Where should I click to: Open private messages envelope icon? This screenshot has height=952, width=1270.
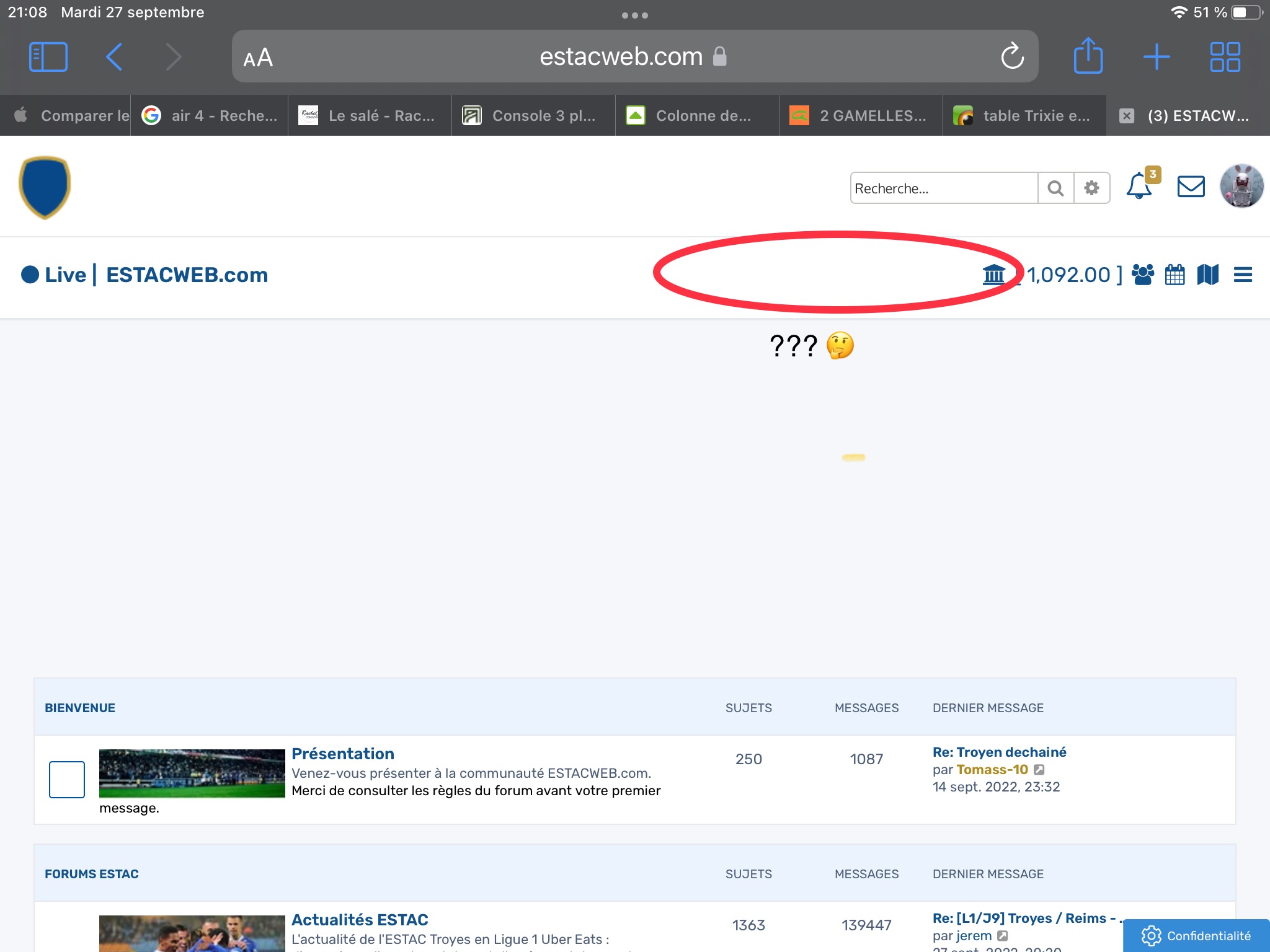[x=1191, y=187]
